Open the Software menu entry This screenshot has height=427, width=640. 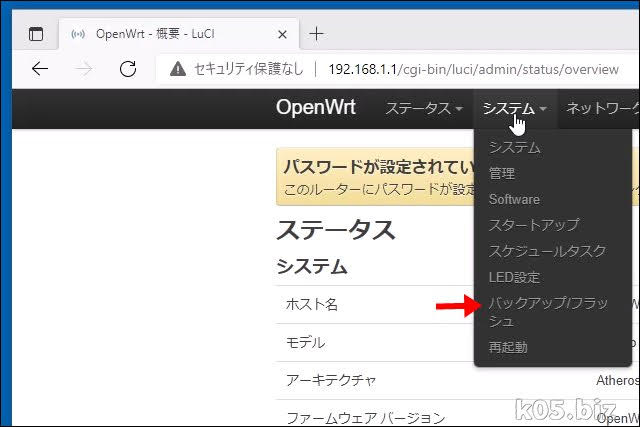click(x=514, y=199)
